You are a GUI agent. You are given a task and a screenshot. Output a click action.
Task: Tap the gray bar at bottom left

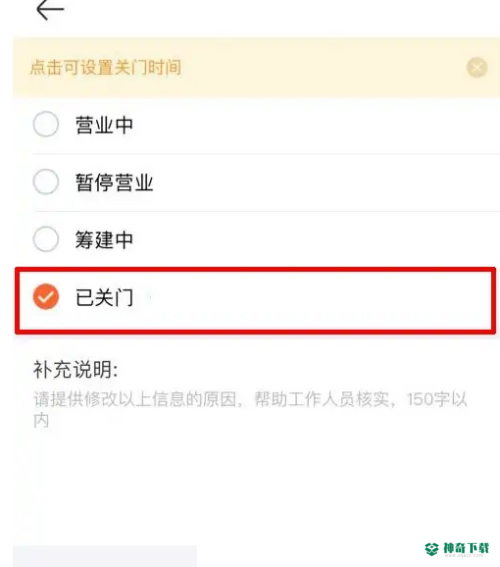point(105,556)
